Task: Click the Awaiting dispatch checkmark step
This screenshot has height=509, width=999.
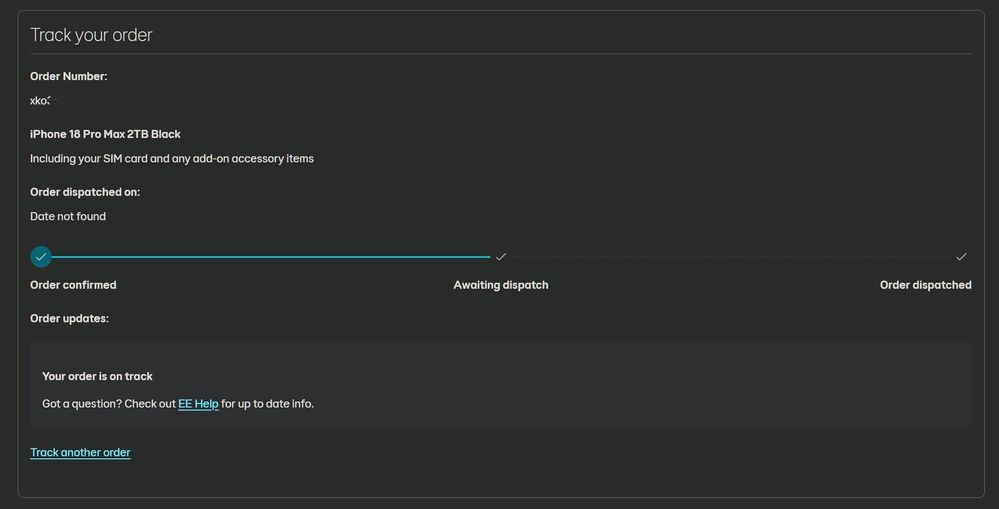Action: point(501,257)
